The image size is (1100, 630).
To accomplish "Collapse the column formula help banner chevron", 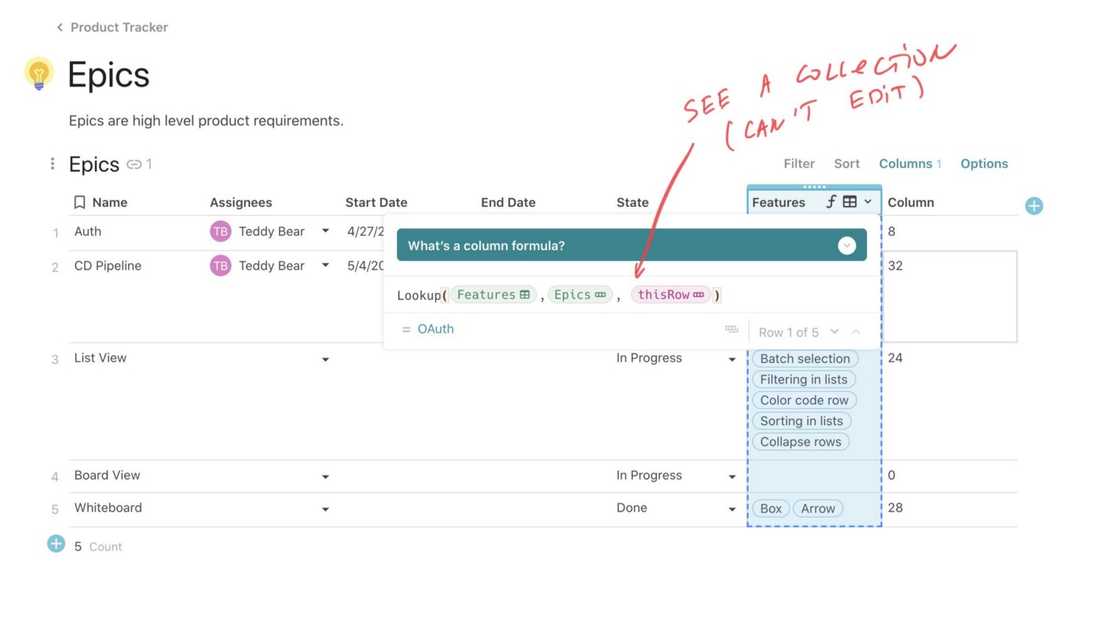I will tap(846, 244).
